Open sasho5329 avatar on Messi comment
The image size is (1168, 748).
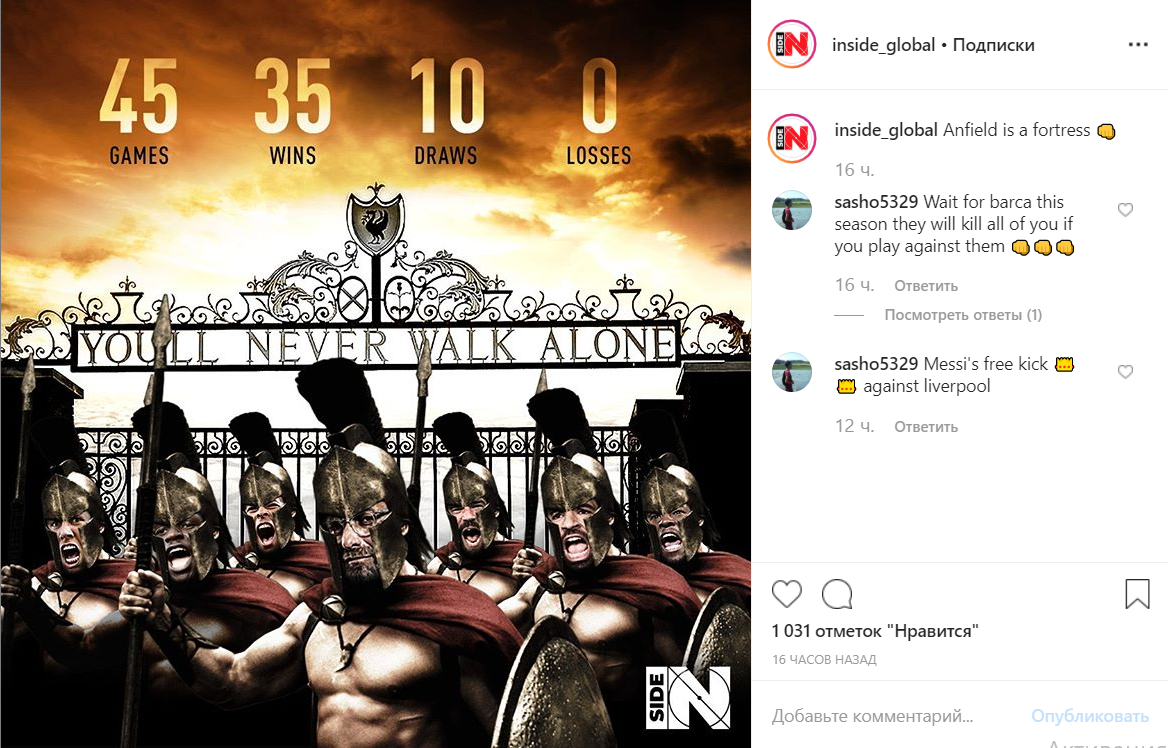pyautogui.click(x=792, y=372)
